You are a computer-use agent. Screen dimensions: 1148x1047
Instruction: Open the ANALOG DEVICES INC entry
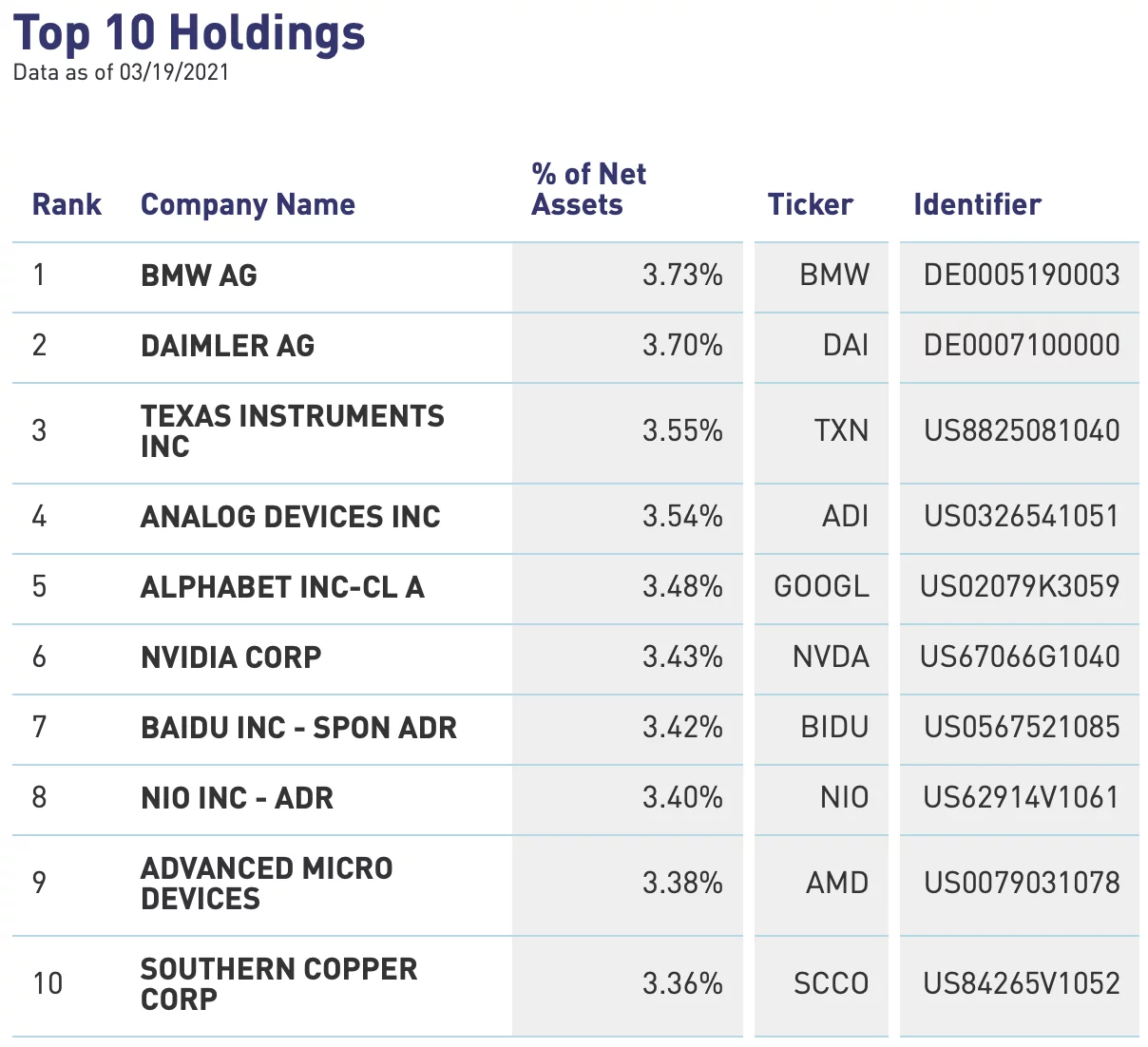point(290,517)
